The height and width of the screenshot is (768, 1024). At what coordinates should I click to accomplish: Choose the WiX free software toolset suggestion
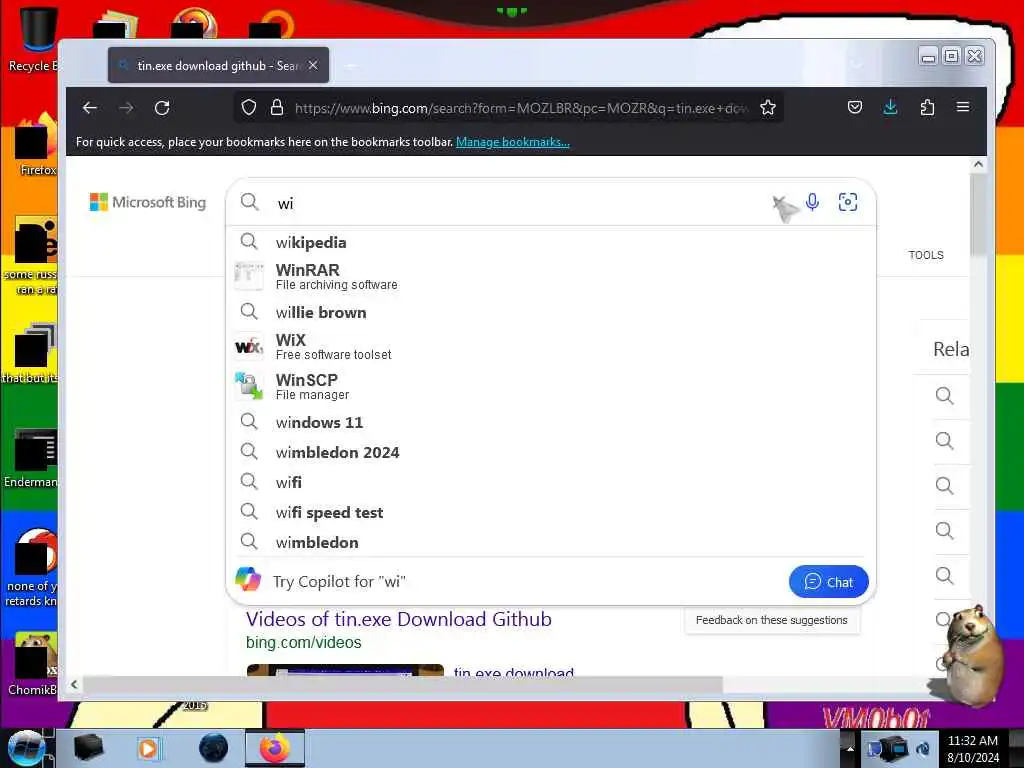coord(550,347)
